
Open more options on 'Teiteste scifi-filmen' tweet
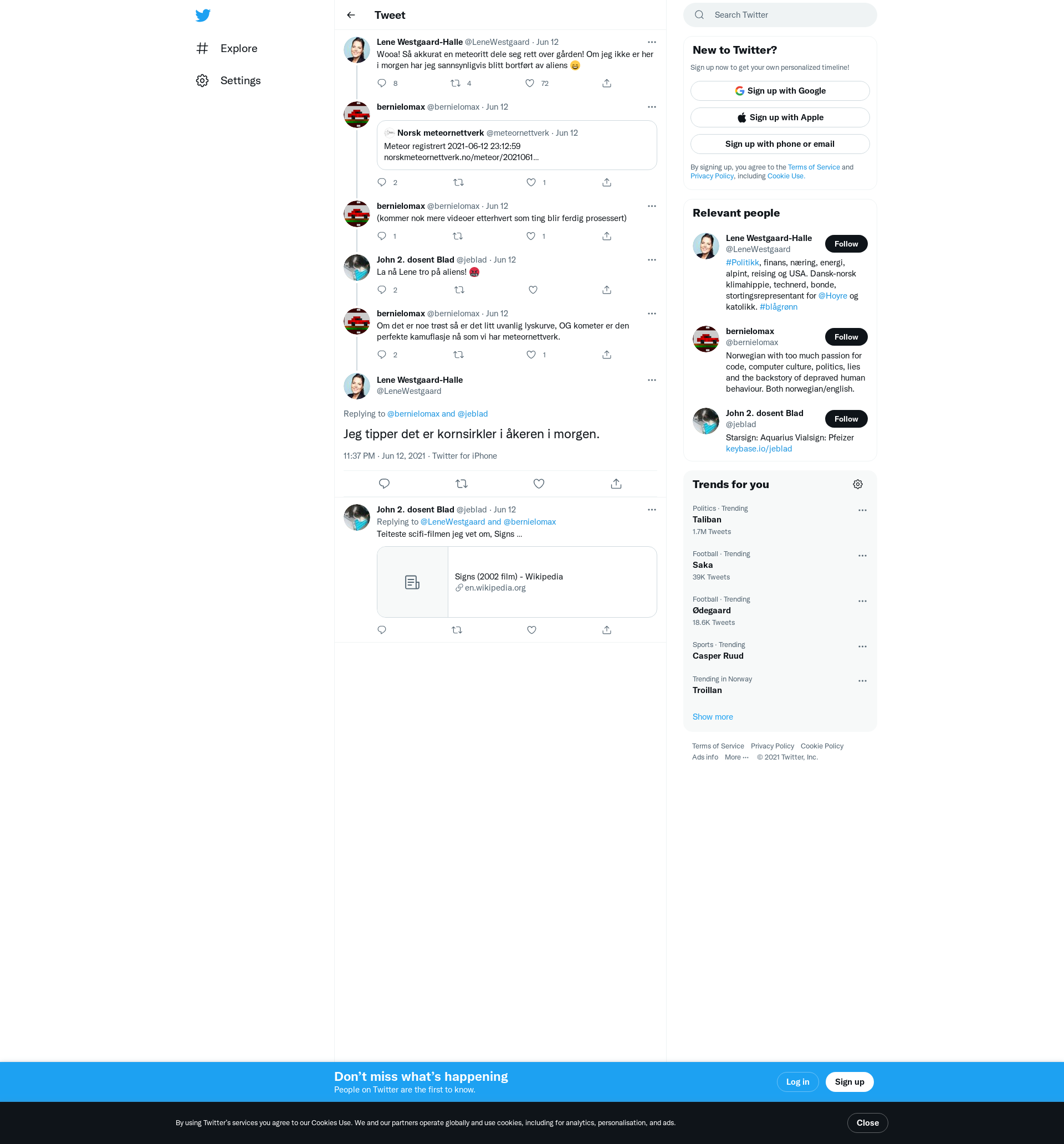click(652, 510)
